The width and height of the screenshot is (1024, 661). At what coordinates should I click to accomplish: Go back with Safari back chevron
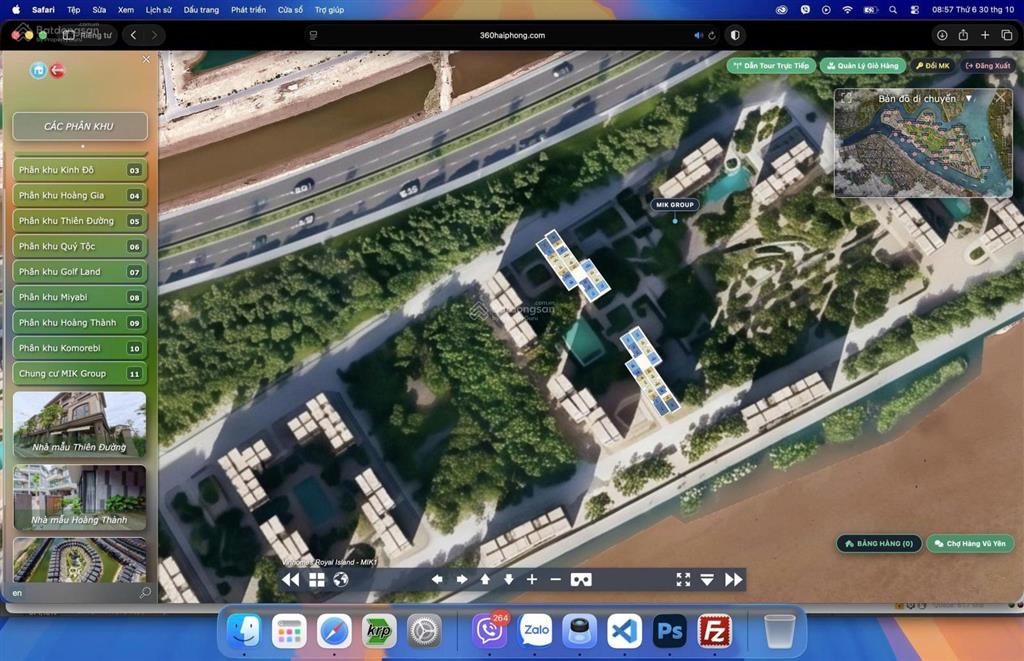(x=133, y=35)
